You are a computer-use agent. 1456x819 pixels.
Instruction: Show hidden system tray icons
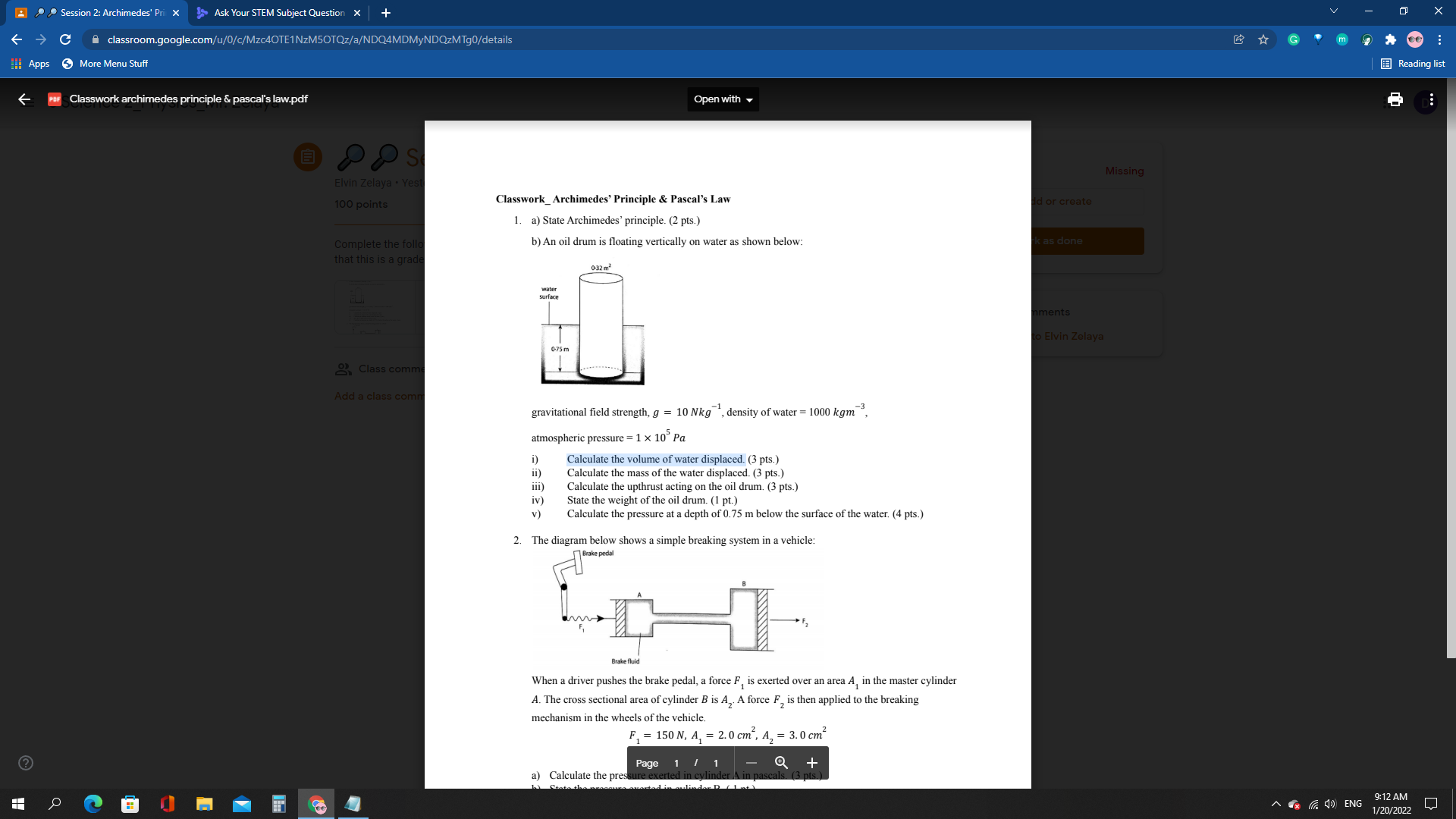tap(1276, 804)
